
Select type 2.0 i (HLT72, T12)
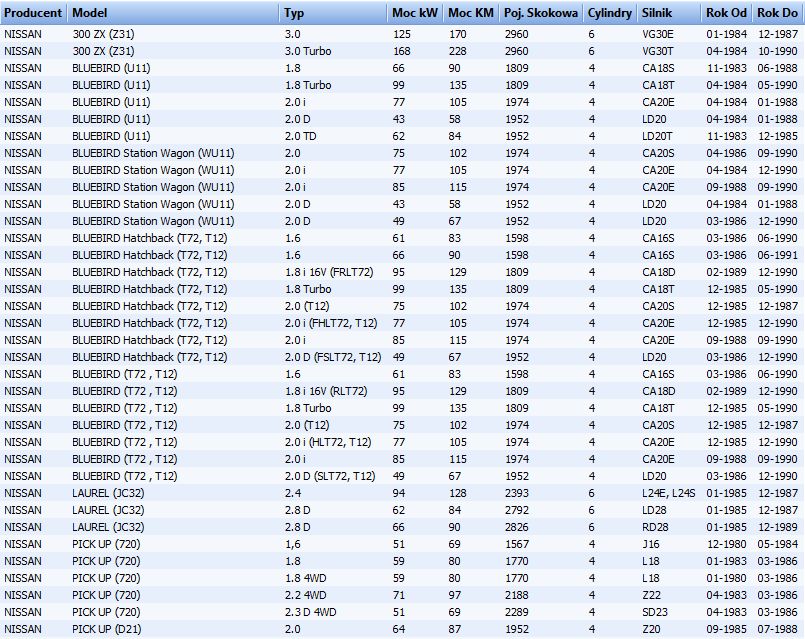(328, 442)
